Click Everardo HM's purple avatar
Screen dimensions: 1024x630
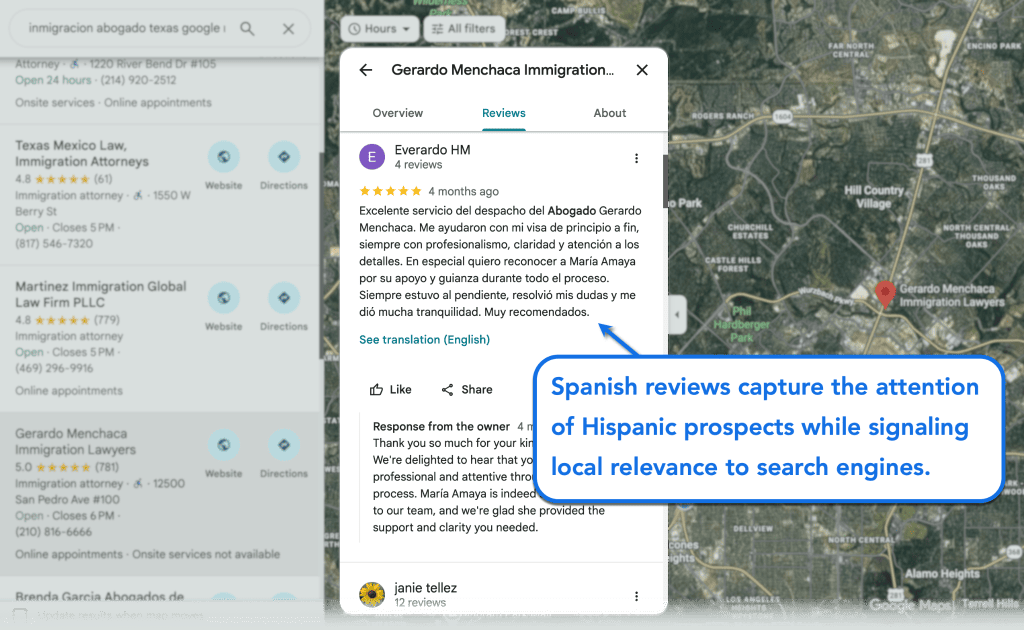coord(372,157)
